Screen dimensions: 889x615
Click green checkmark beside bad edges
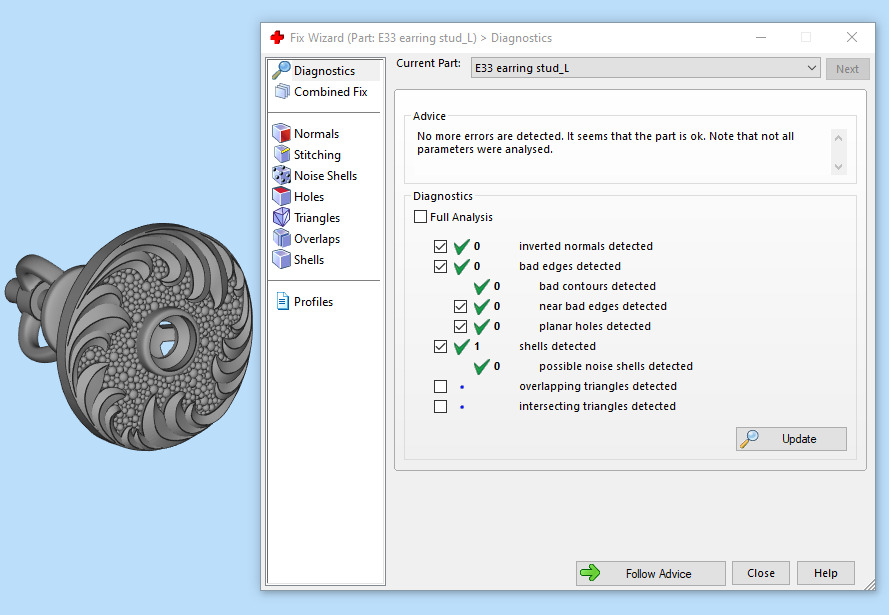[x=462, y=266]
